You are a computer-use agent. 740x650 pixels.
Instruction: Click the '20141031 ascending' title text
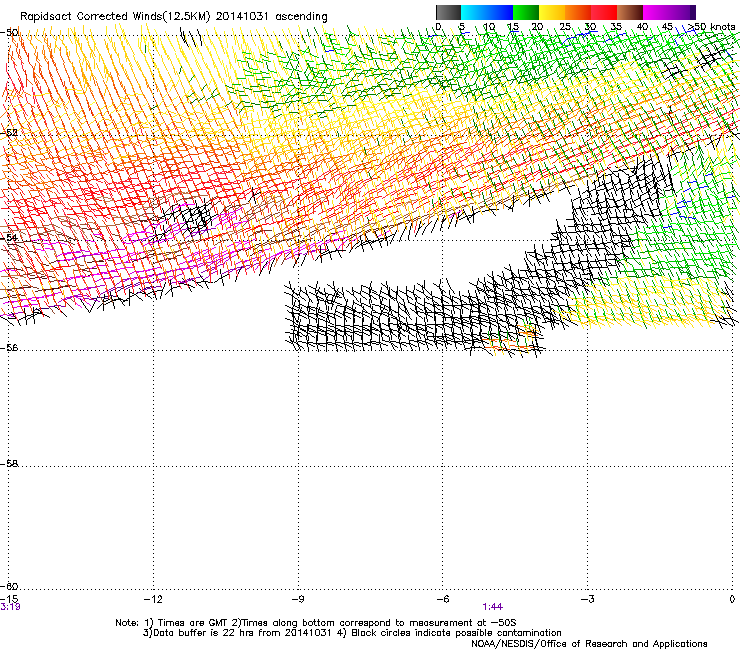[271, 16]
